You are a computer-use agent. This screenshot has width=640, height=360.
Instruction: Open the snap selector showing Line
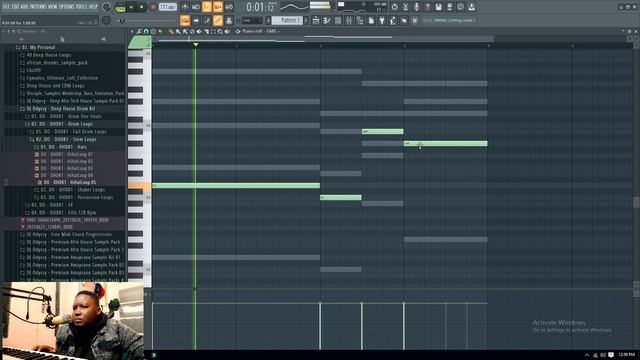(x=252, y=20)
